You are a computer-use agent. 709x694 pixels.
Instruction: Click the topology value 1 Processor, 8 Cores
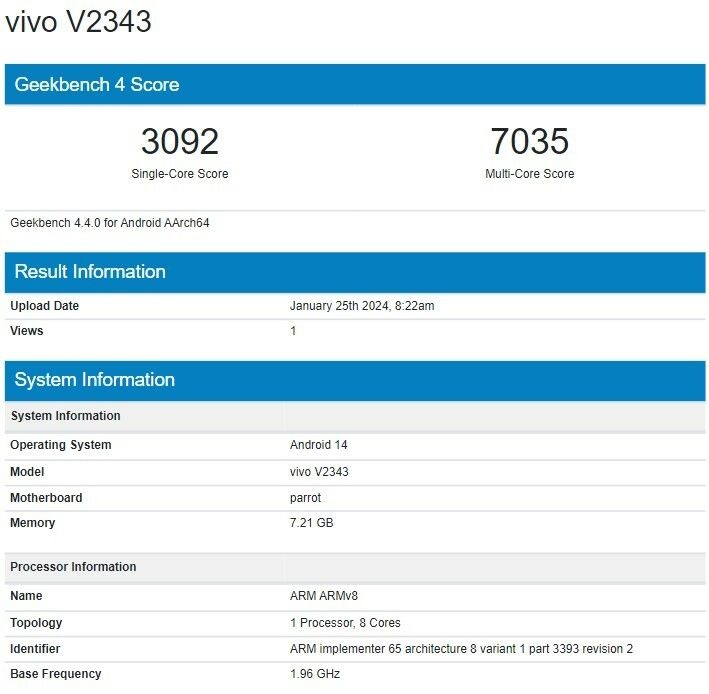point(345,623)
